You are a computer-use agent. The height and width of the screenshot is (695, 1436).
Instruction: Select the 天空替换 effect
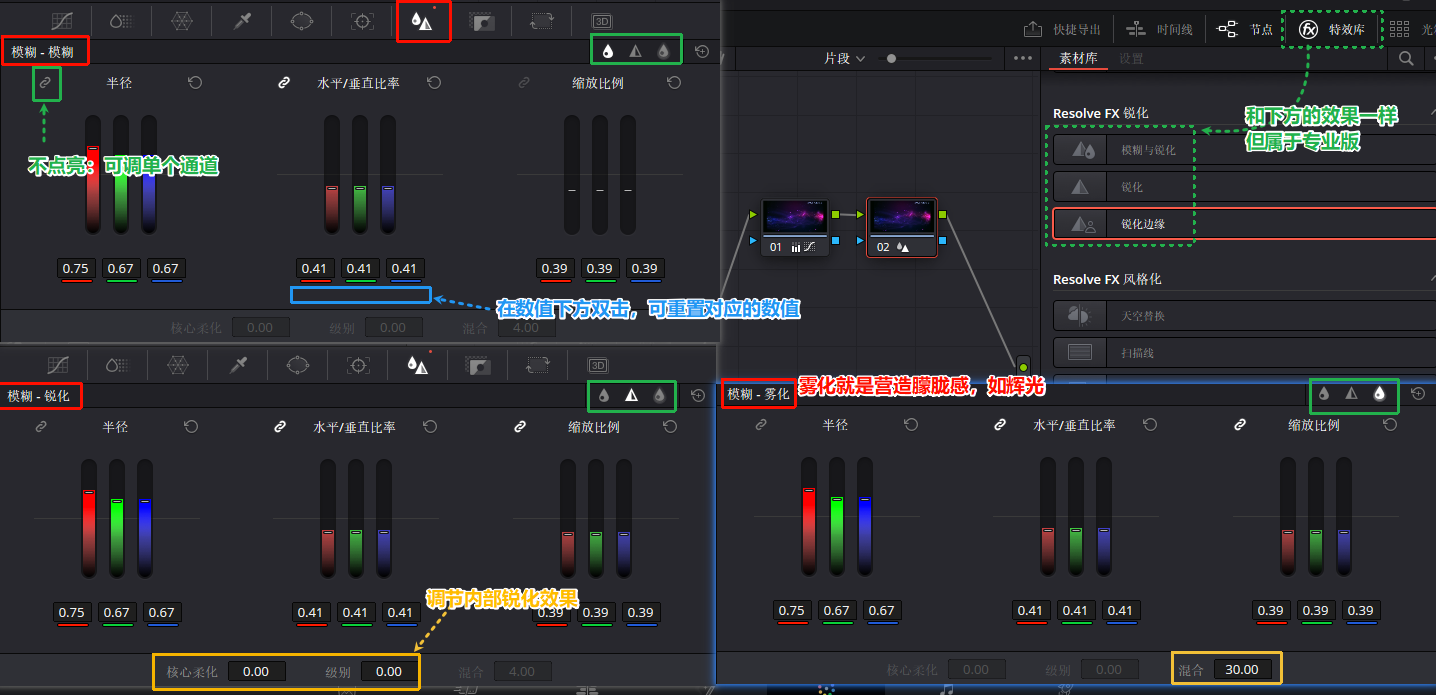coord(1244,316)
